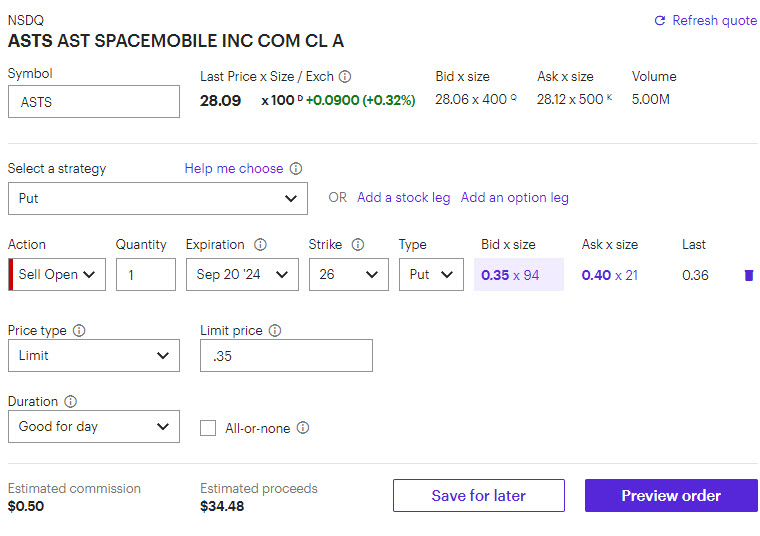
Task: Click the Refresh quote icon
Action: [659, 21]
